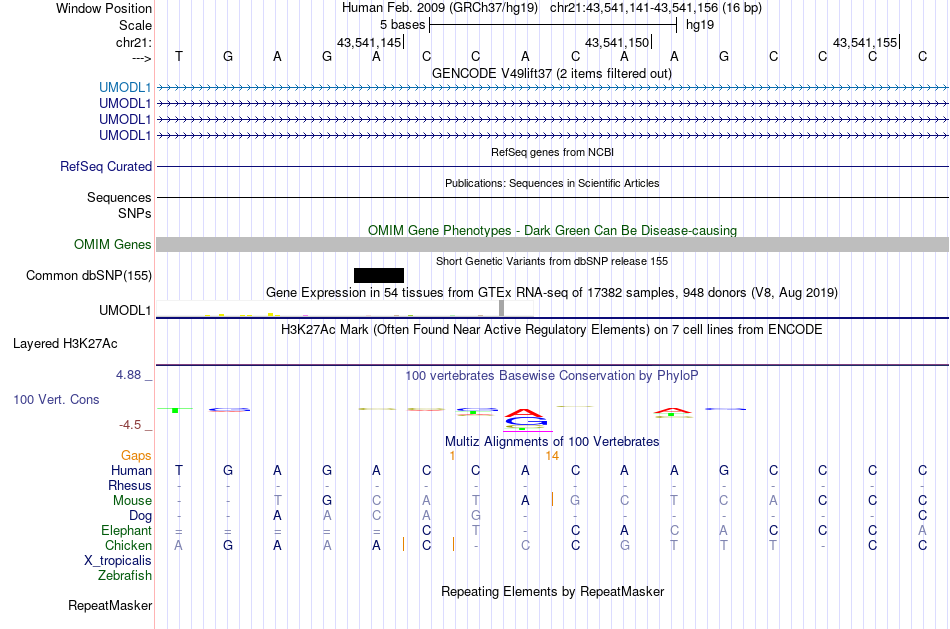
Task: Select the Gaps row label
Action: tap(136, 455)
